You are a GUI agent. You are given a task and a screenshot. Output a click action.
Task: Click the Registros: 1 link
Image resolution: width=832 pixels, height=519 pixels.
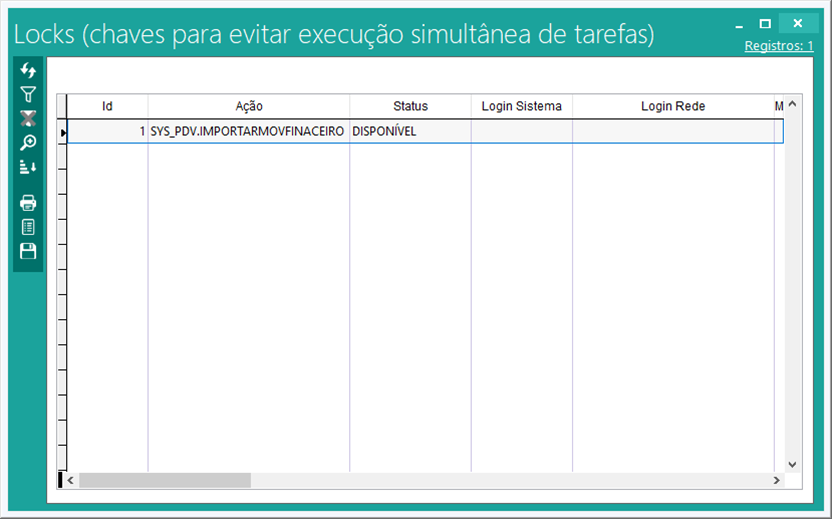778,46
